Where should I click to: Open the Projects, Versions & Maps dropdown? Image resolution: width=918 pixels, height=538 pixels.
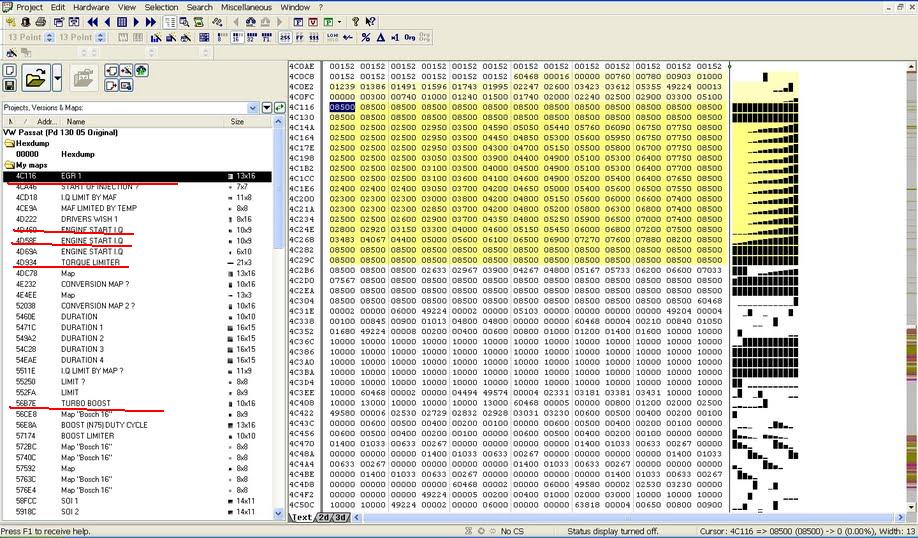pyautogui.click(x=253, y=107)
